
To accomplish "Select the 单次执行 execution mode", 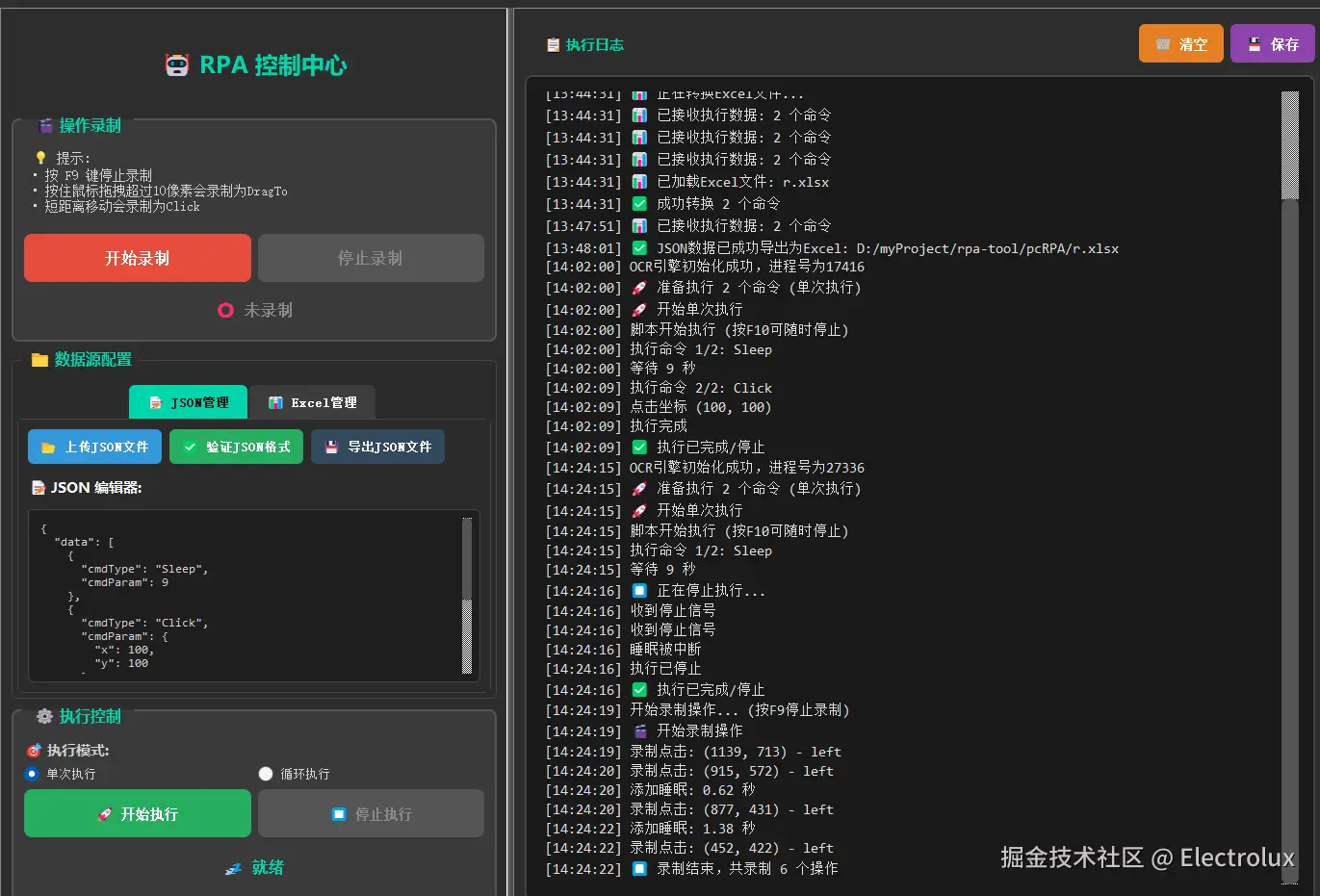I will [30, 774].
